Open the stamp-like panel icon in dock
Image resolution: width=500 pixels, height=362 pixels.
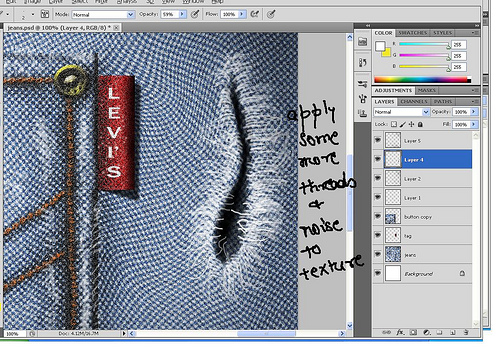point(362,113)
